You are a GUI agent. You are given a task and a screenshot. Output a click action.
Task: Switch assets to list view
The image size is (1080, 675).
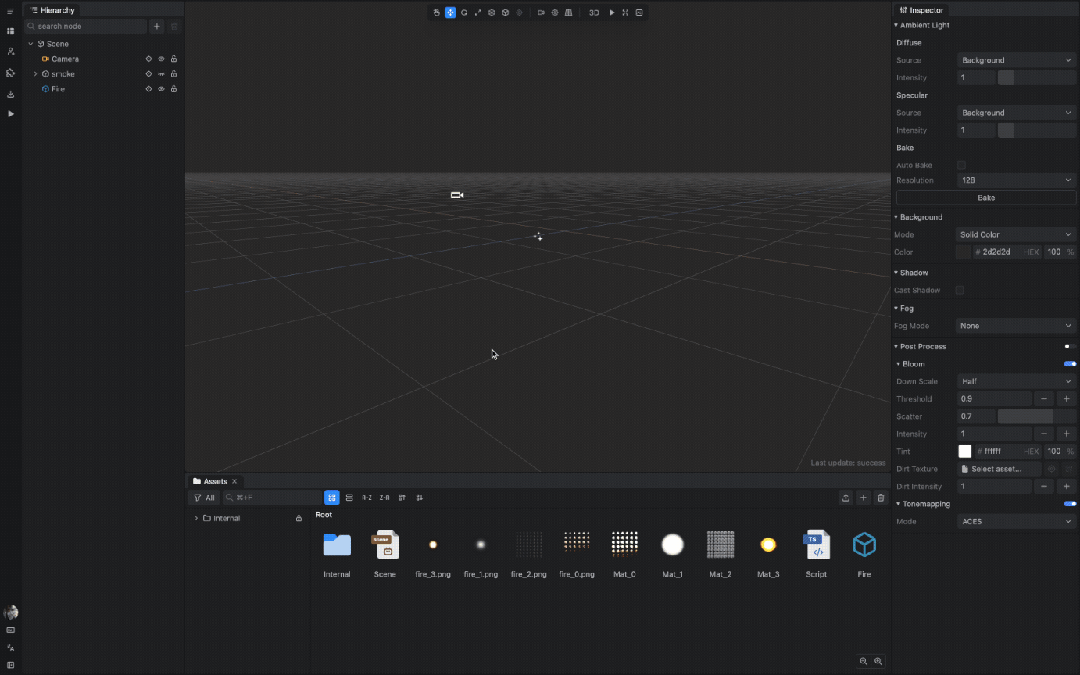pyautogui.click(x=349, y=497)
